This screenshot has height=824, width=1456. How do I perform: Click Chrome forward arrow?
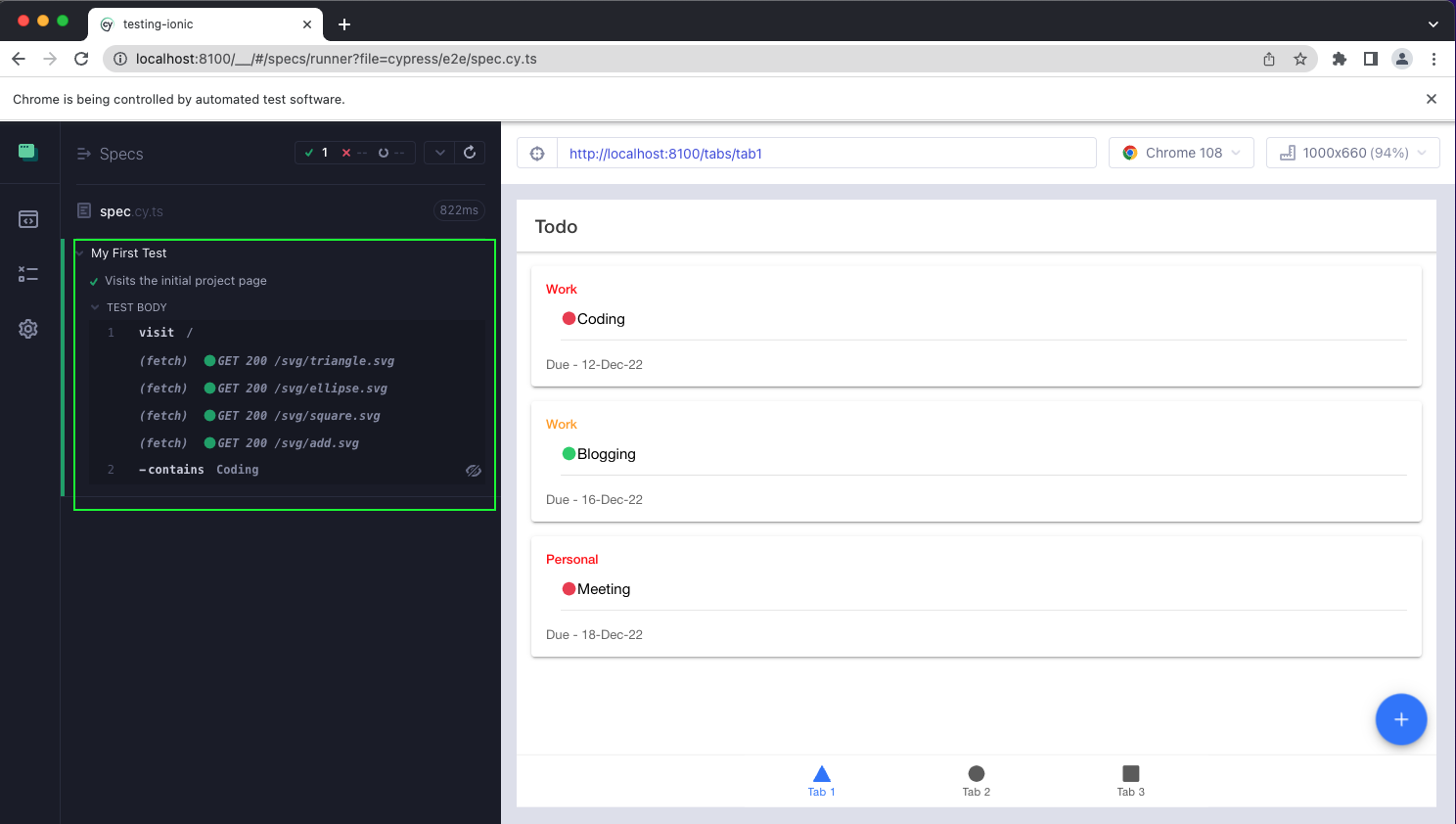coord(50,59)
